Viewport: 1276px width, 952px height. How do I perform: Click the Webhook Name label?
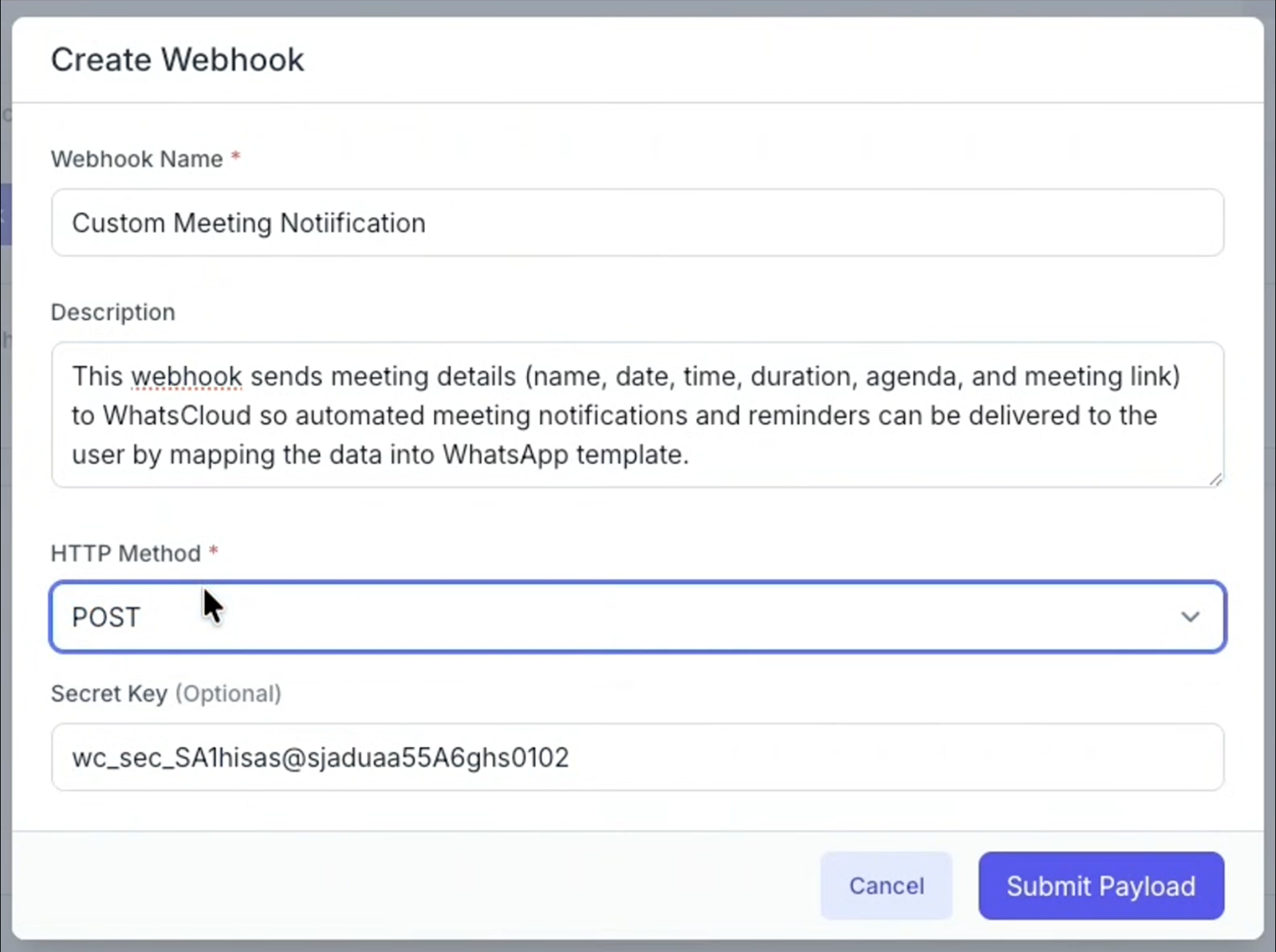point(136,159)
